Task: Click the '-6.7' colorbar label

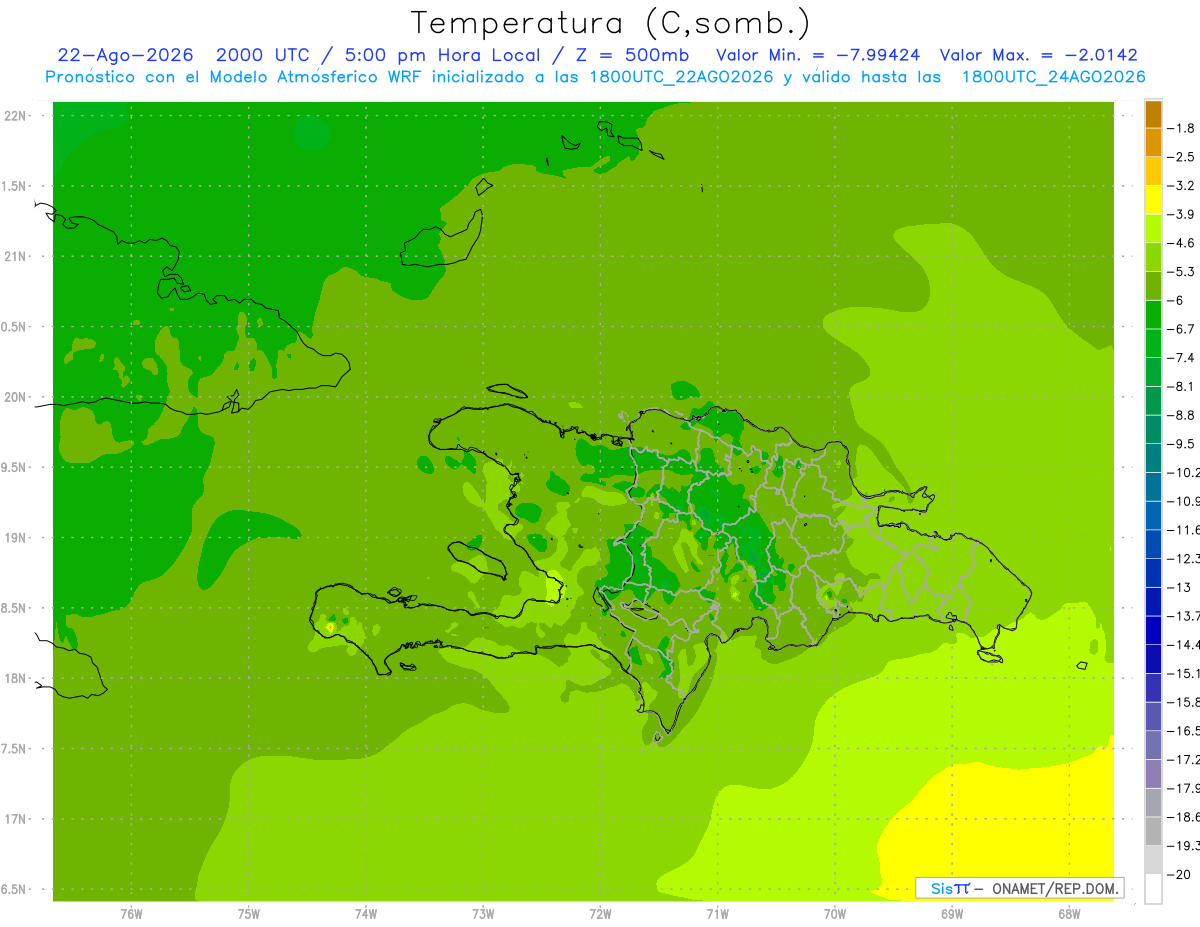Action: 1181,329
